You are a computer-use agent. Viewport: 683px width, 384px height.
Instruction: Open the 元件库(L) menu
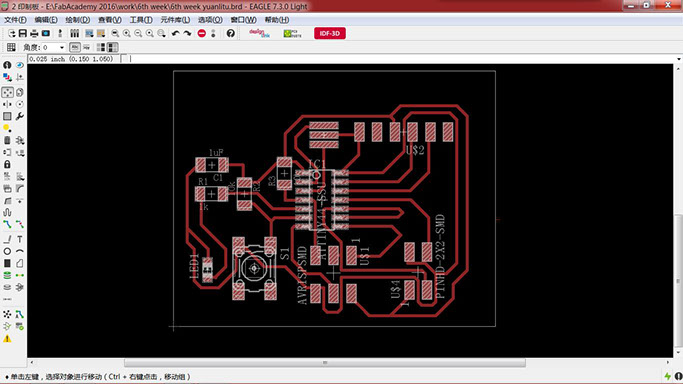(175, 20)
